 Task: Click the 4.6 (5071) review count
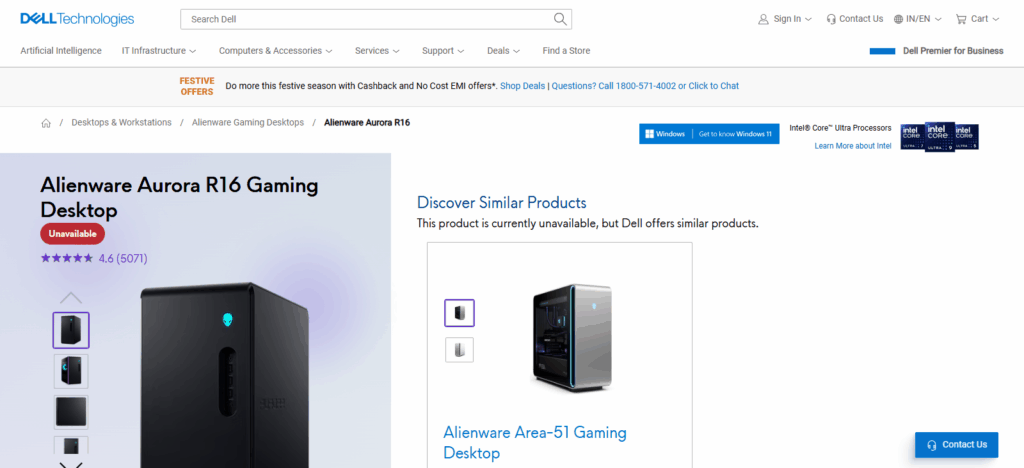(123, 258)
